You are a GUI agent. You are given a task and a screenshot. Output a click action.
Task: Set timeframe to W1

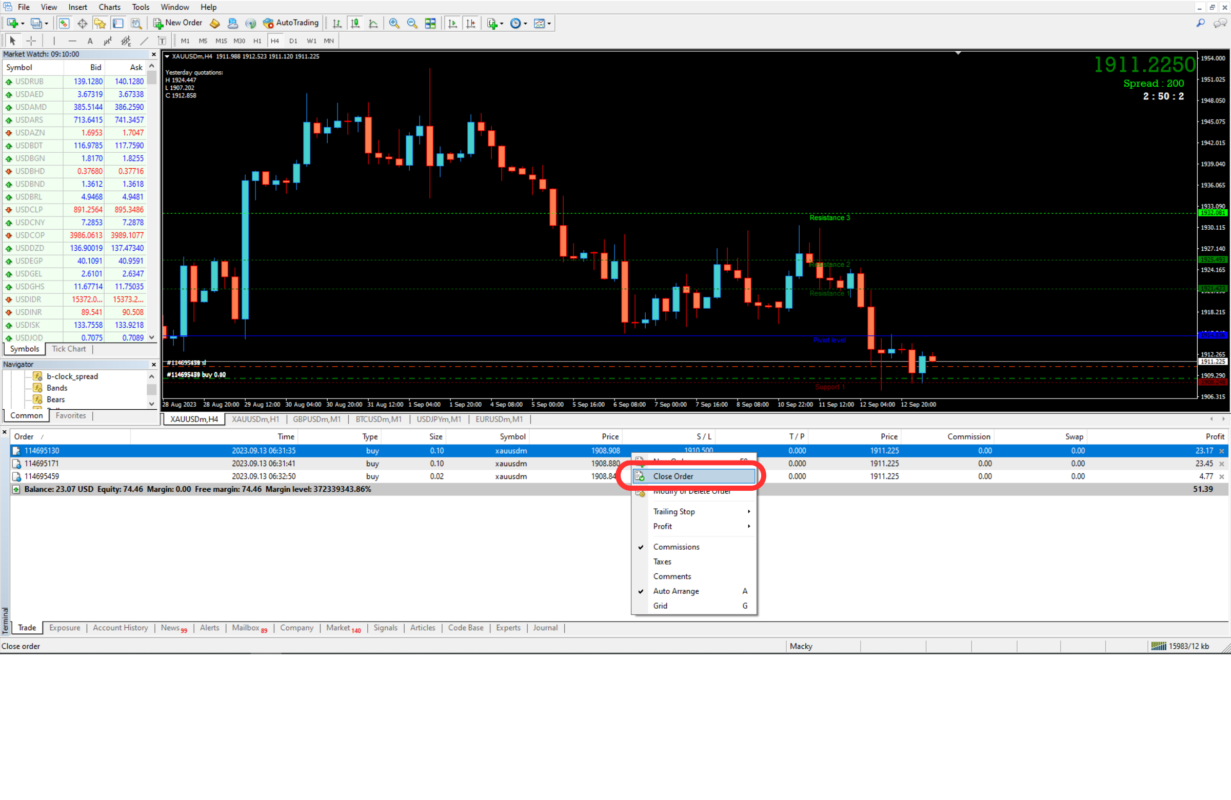(312, 41)
